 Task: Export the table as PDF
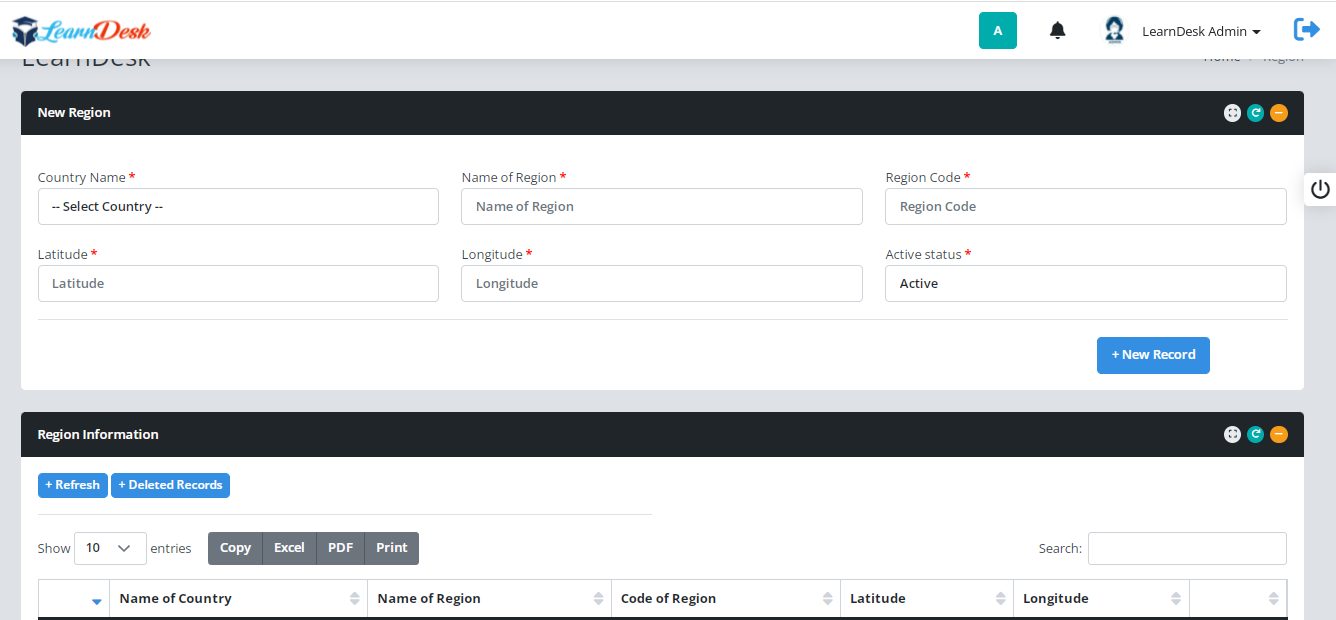(341, 548)
